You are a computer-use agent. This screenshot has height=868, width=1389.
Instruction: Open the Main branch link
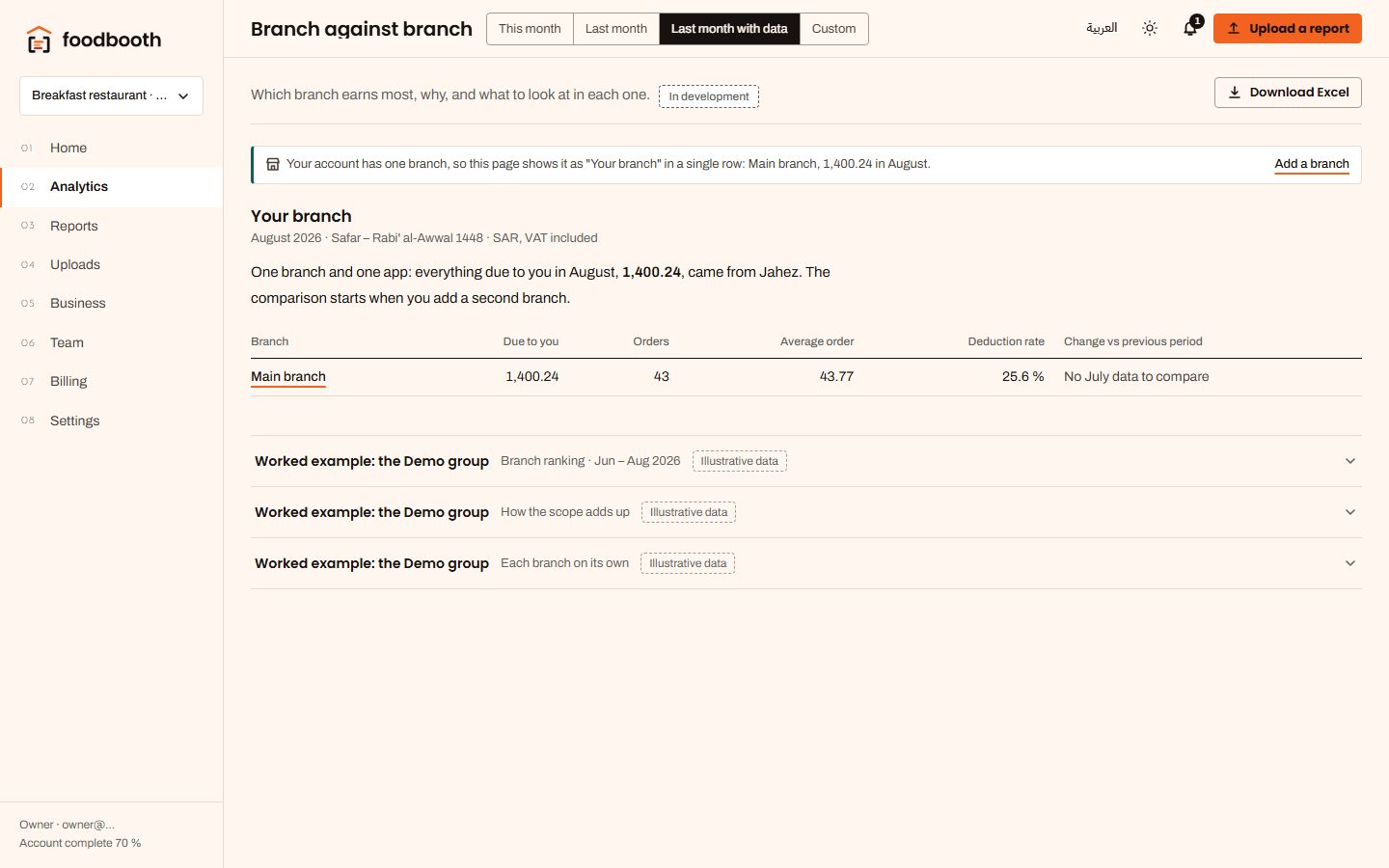click(x=288, y=377)
